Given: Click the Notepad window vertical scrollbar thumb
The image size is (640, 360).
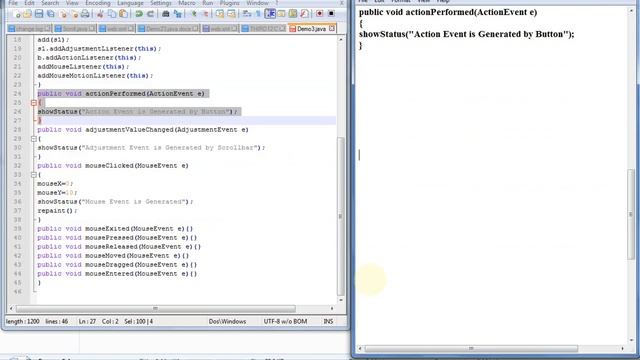Looking at the screenshot, I should [x=631, y=213].
